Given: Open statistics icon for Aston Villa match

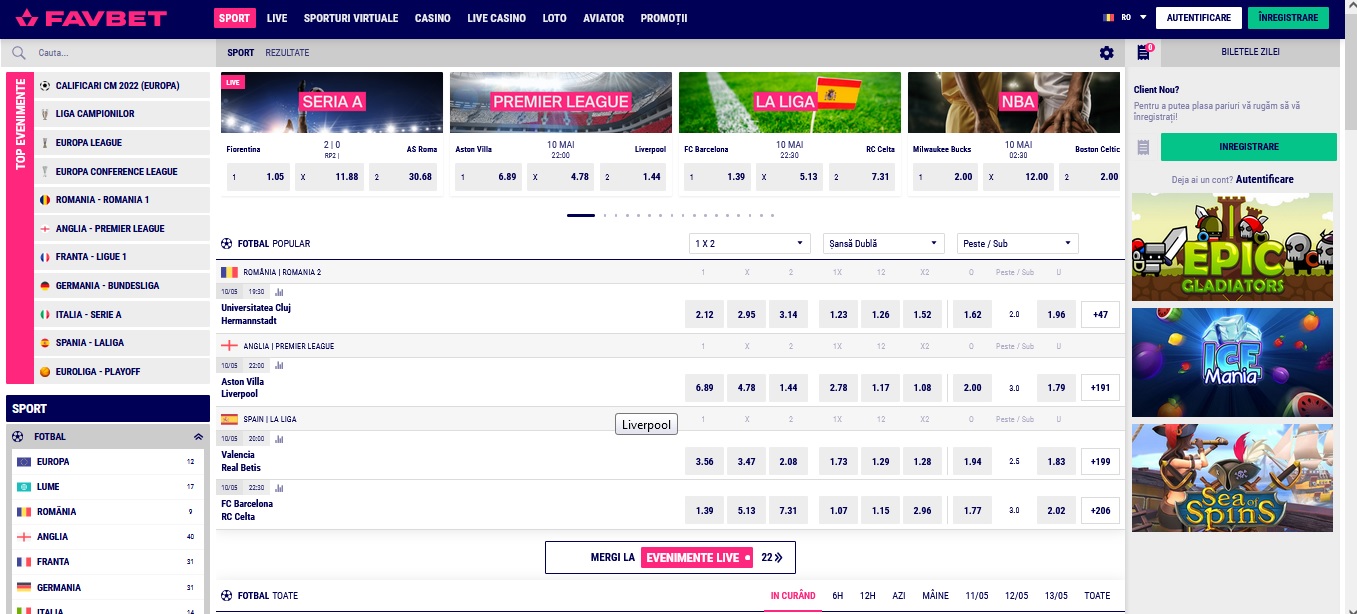Looking at the screenshot, I should point(279,366).
